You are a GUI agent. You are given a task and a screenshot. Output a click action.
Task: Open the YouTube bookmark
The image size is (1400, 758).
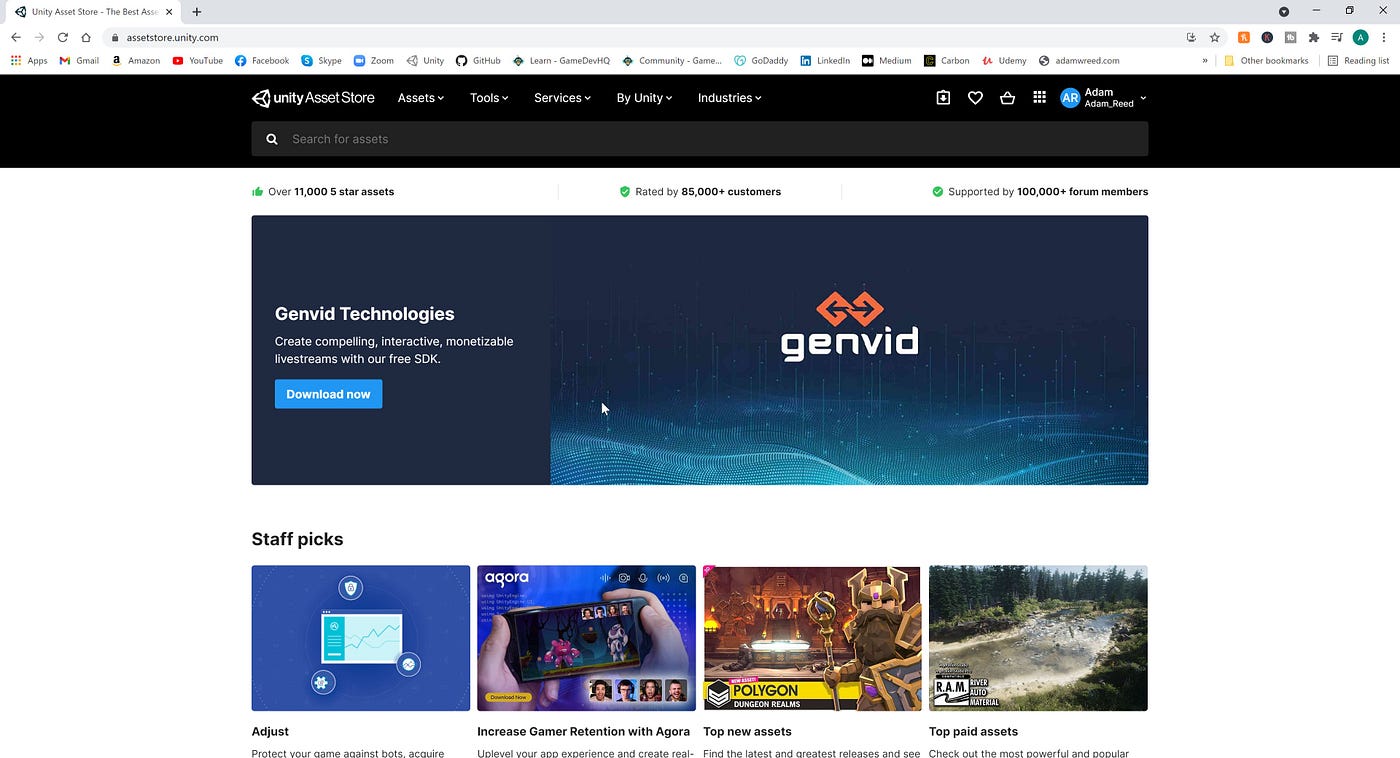pyautogui.click(x=198, y=61)
